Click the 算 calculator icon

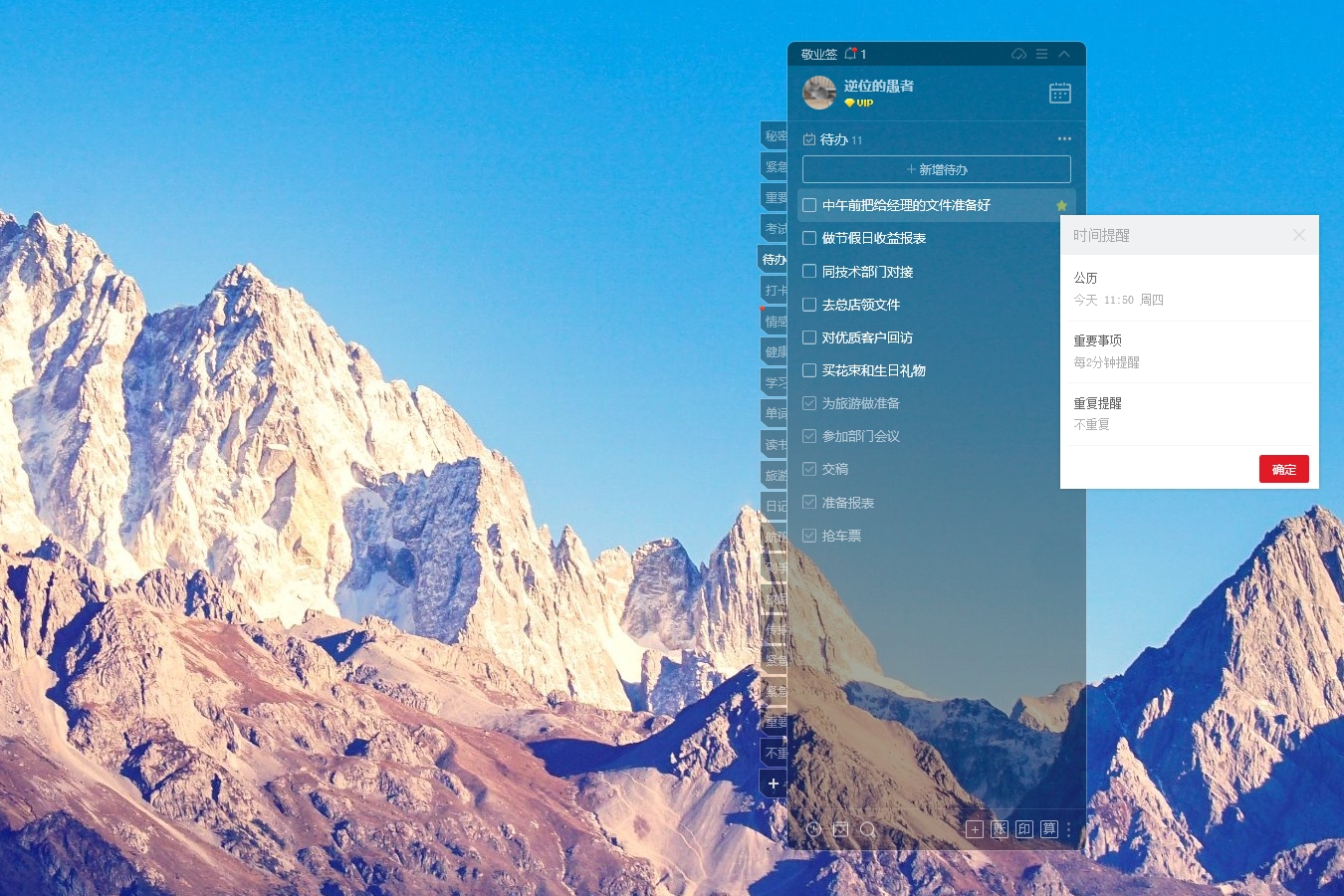1049,829
